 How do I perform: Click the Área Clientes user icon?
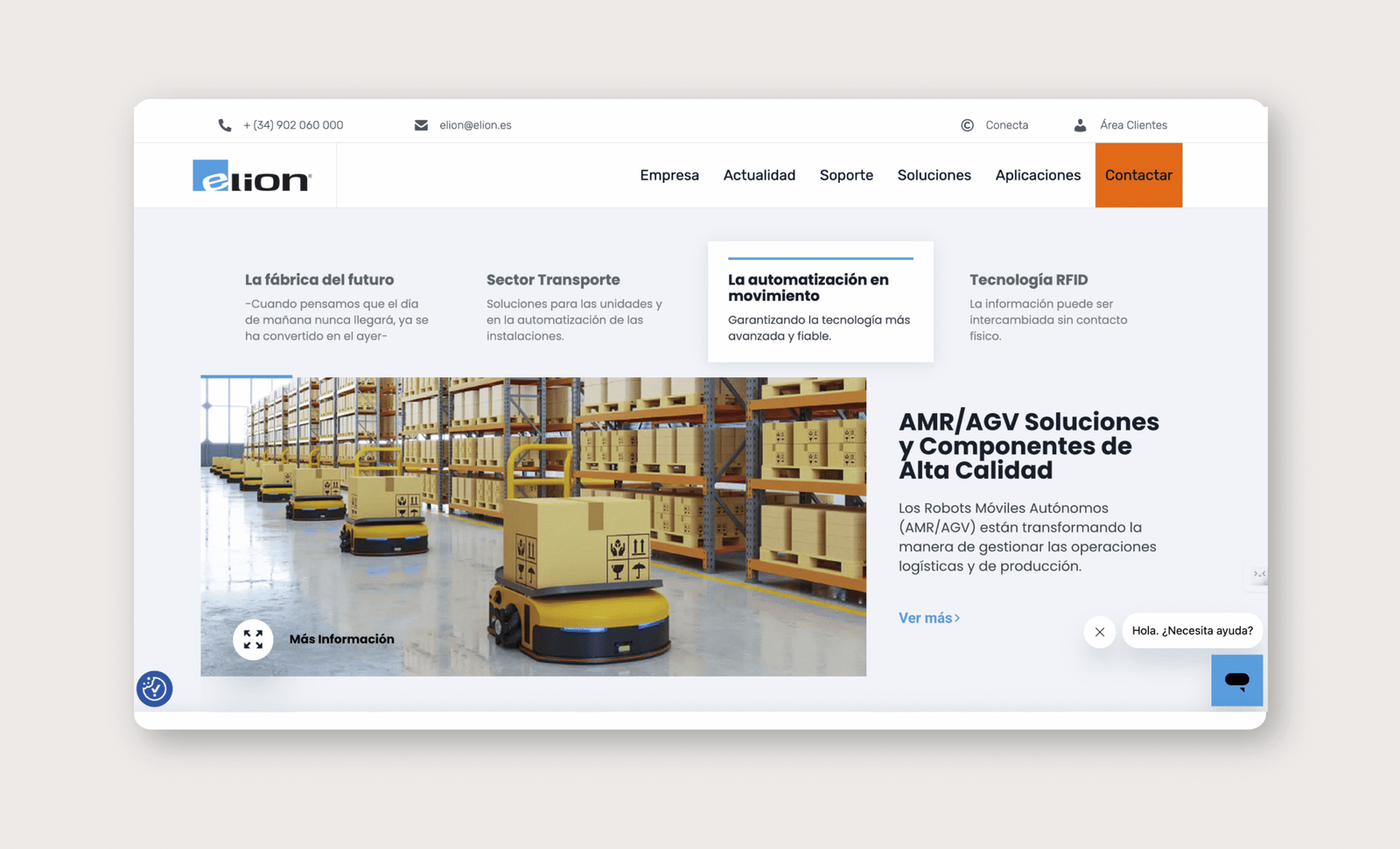1080,125
